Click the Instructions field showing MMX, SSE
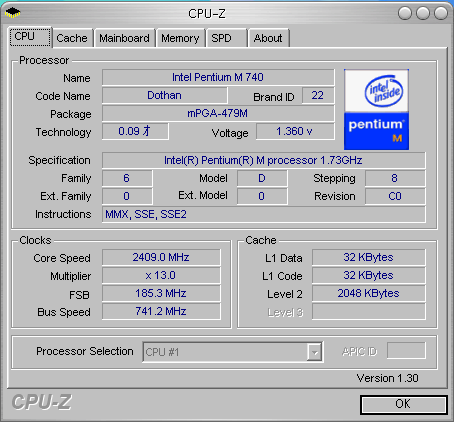This screenshot has height=422, width=454. pyautogui.click(x=263, y=214)
